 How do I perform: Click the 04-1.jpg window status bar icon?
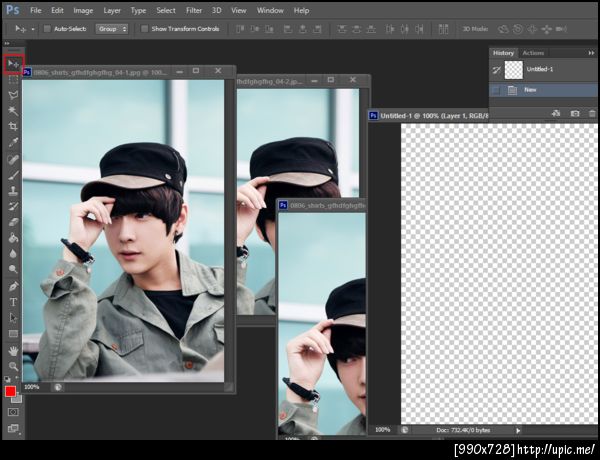[x=58, y=387]
